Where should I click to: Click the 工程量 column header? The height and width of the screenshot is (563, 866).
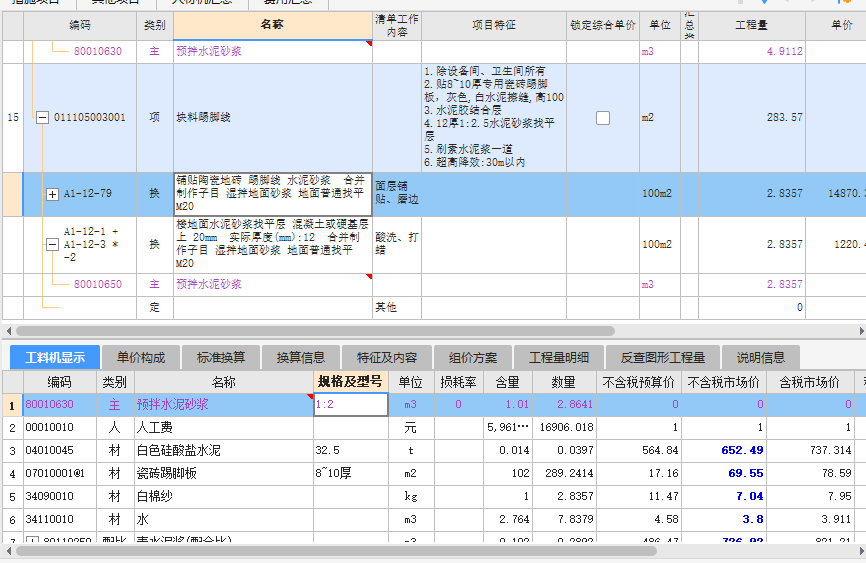pyautogui.click(x=752, y=25)
